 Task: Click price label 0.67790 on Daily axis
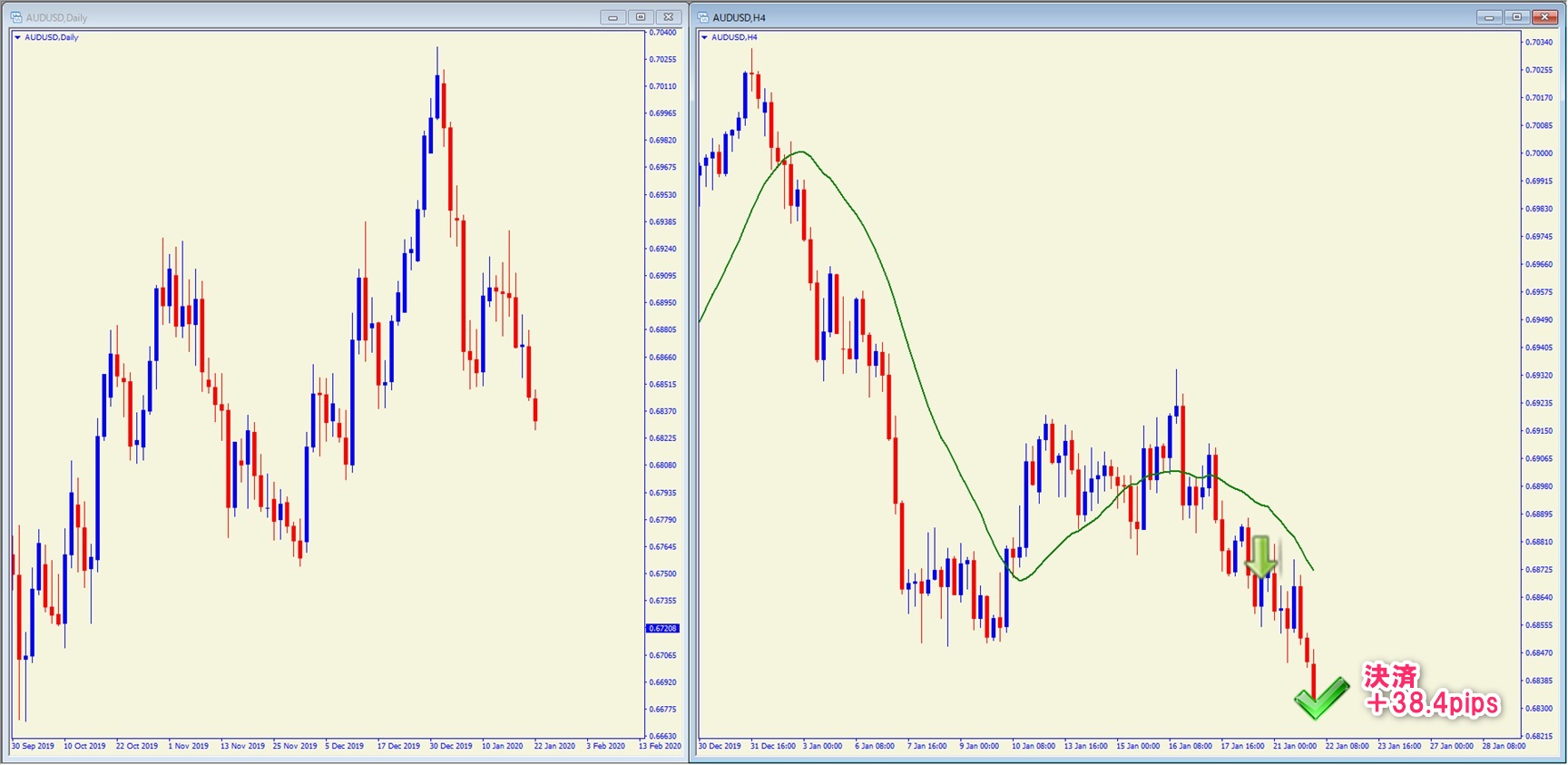coord(662,520)
